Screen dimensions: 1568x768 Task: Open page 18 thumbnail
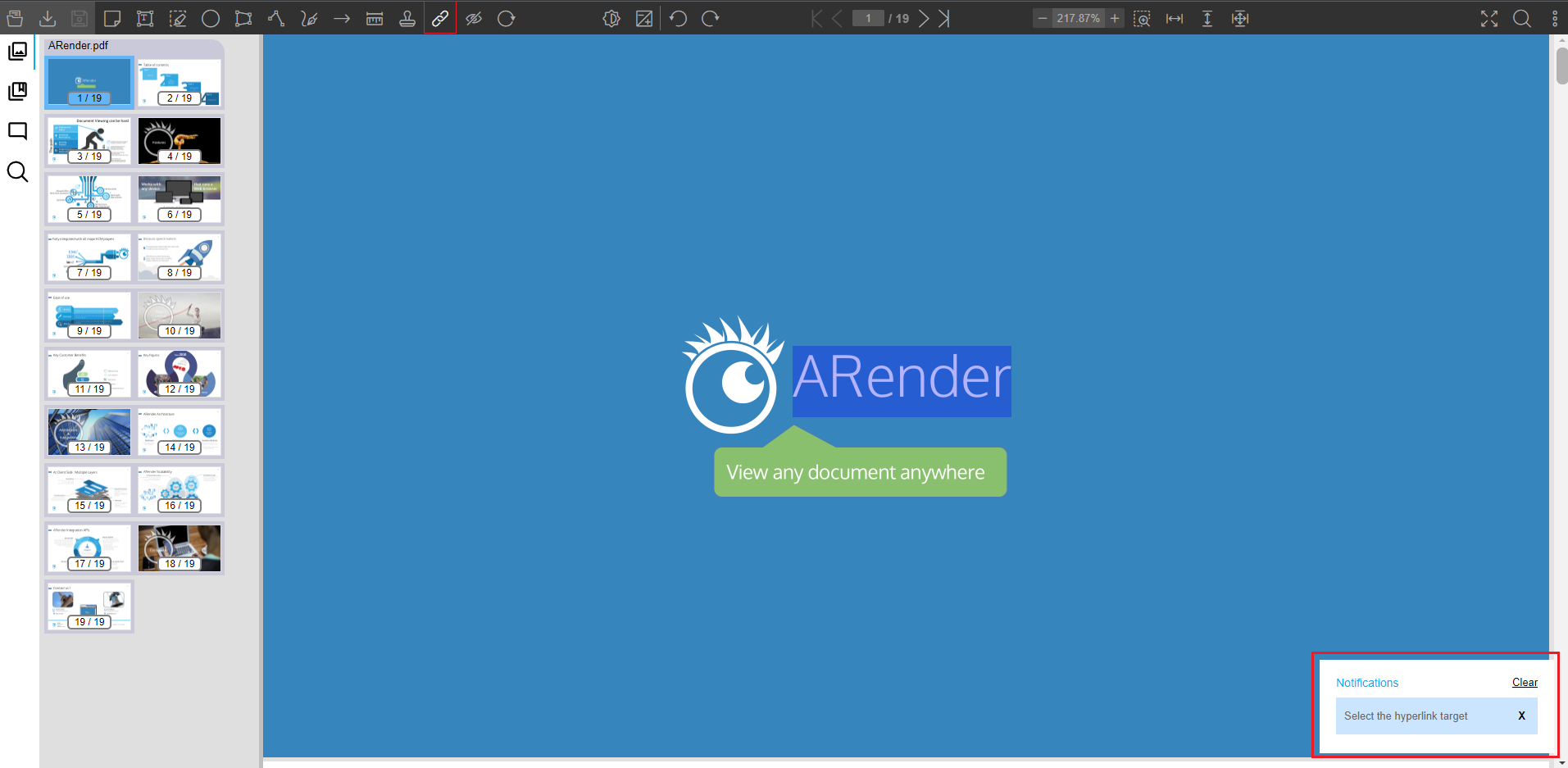coord(180,548)
